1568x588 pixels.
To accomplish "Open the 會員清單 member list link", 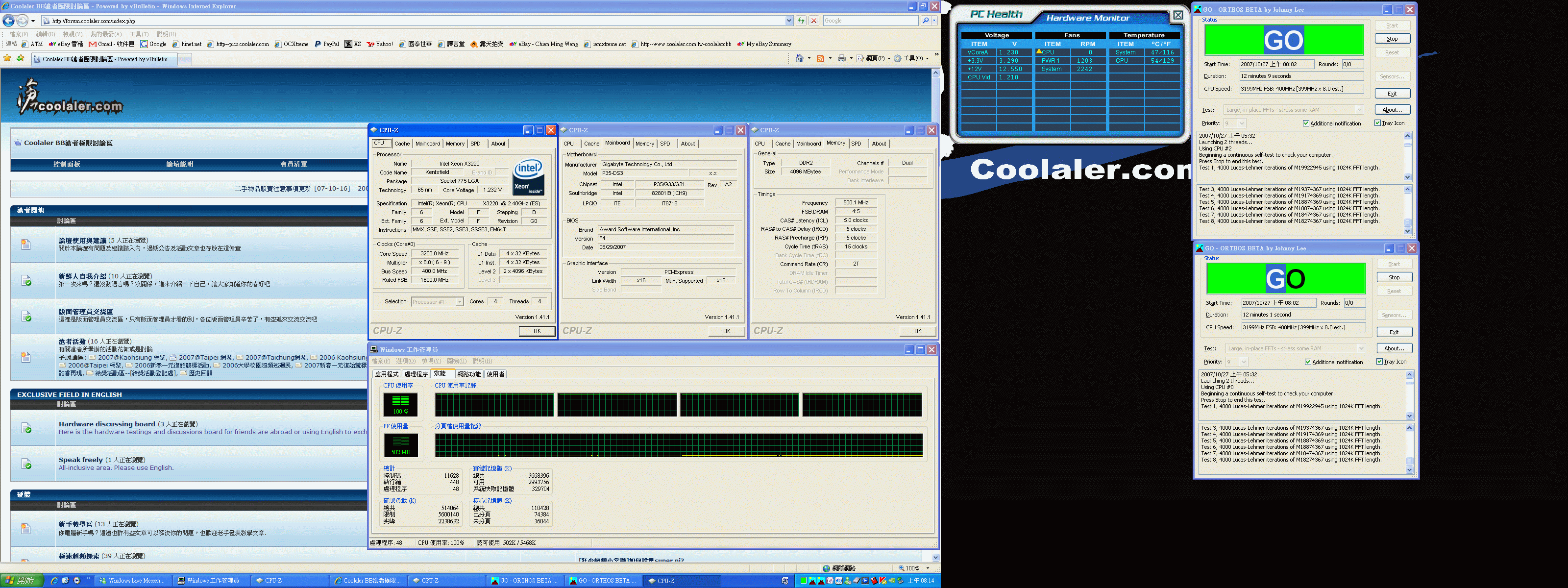I will [294, 164].
